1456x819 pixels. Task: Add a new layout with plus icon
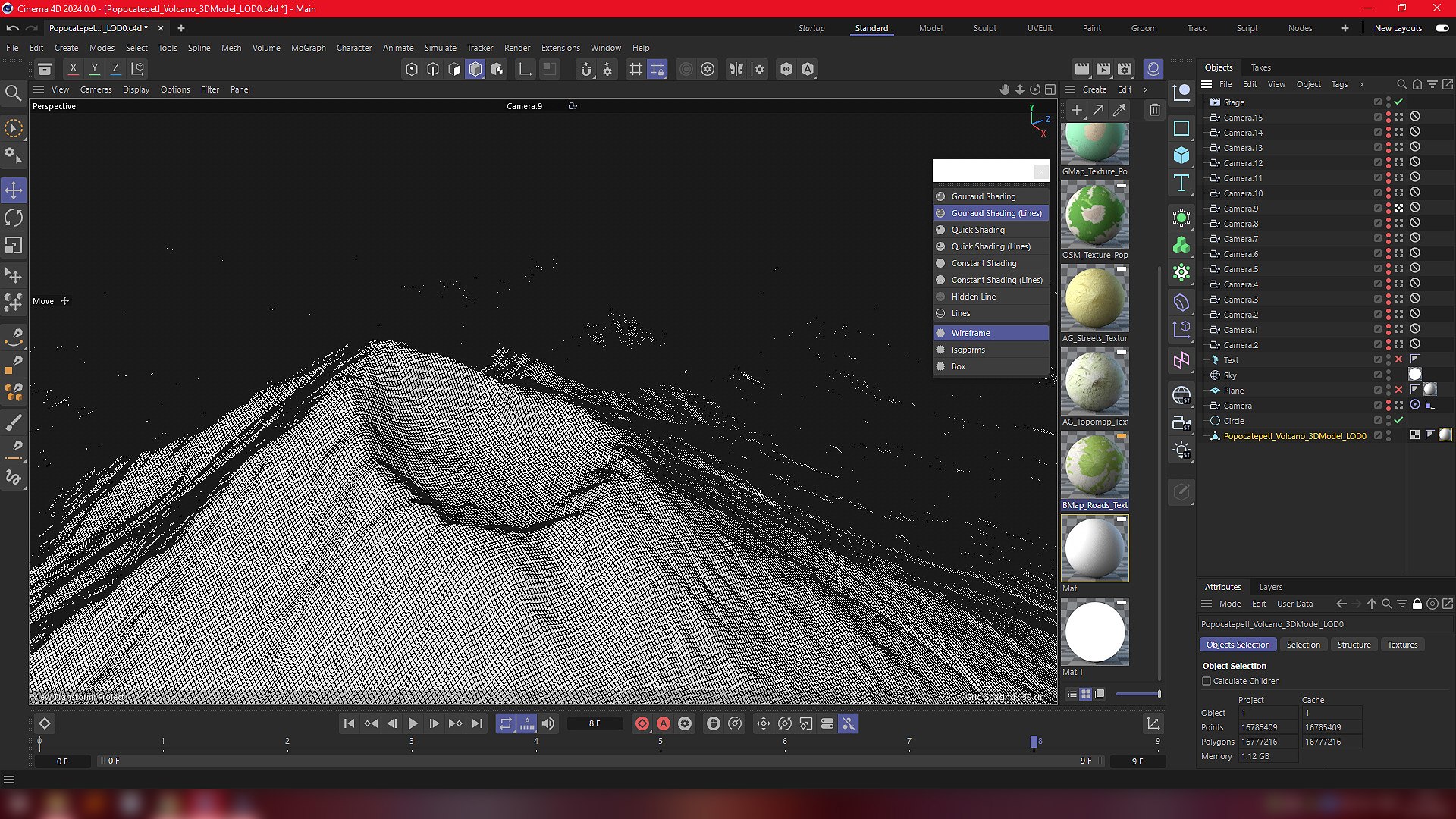(1345, 28)
